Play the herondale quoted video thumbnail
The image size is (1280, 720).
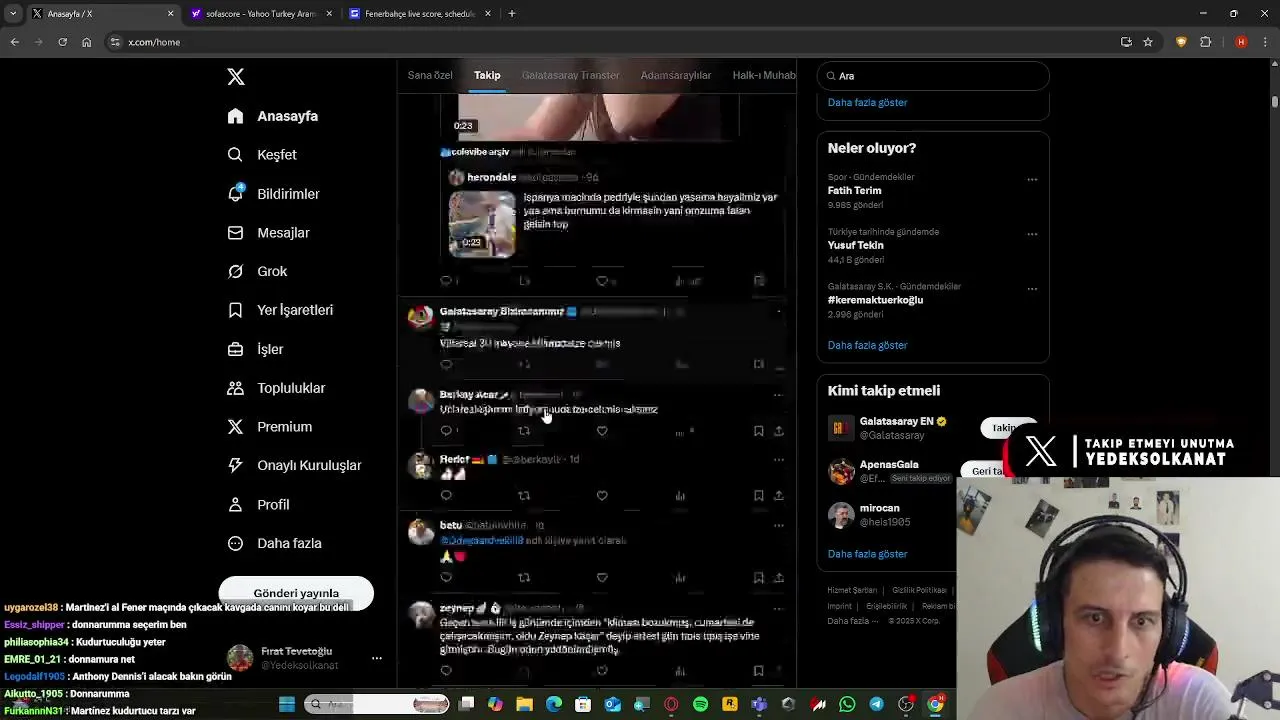[x=482, y=224]
